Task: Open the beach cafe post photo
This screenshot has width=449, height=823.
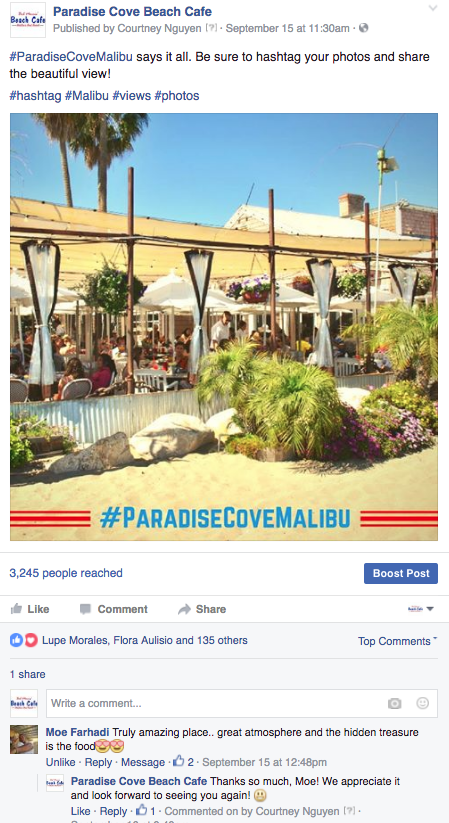Action: pos(224,327)
